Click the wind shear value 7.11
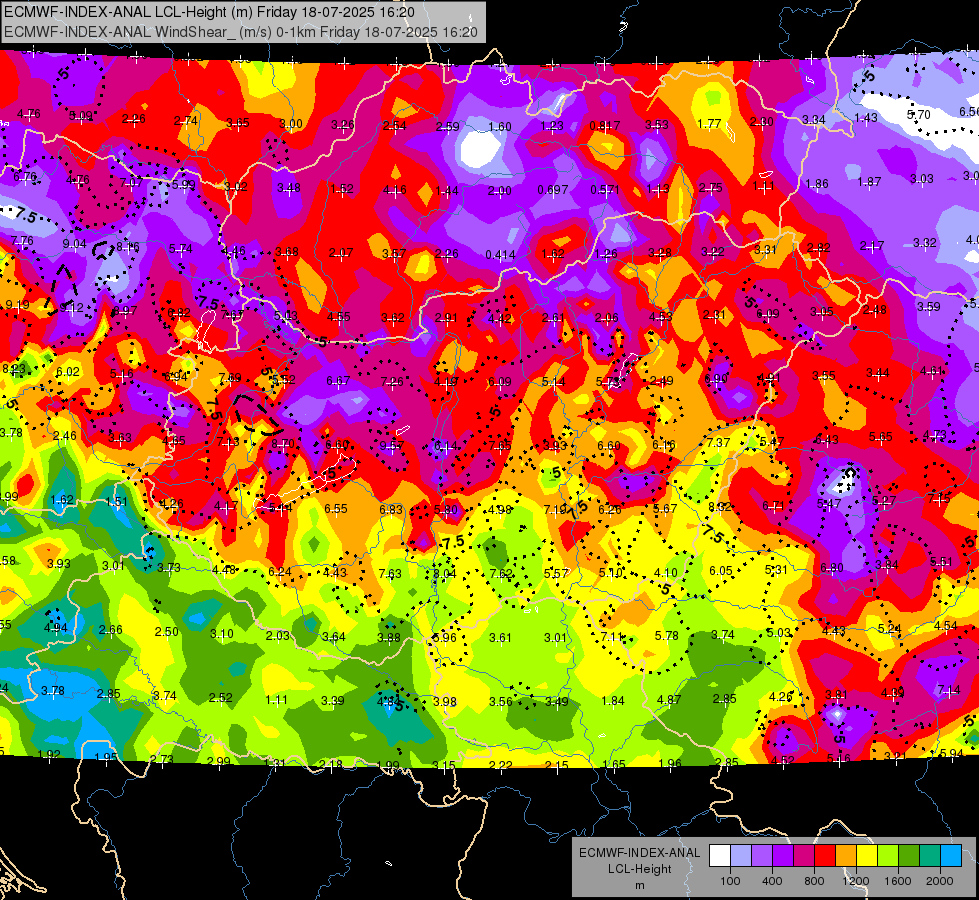 point(612,636)
